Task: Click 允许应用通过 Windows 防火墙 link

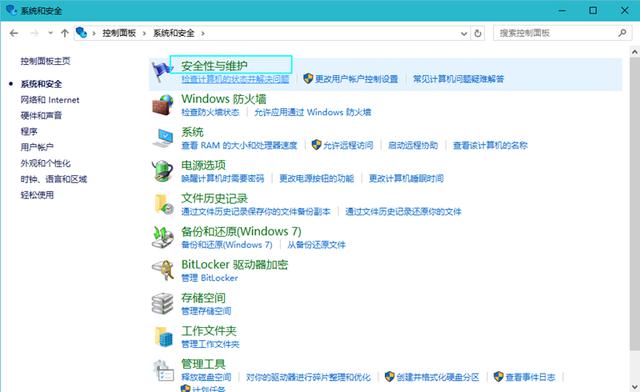Action: tap(313, 112)
